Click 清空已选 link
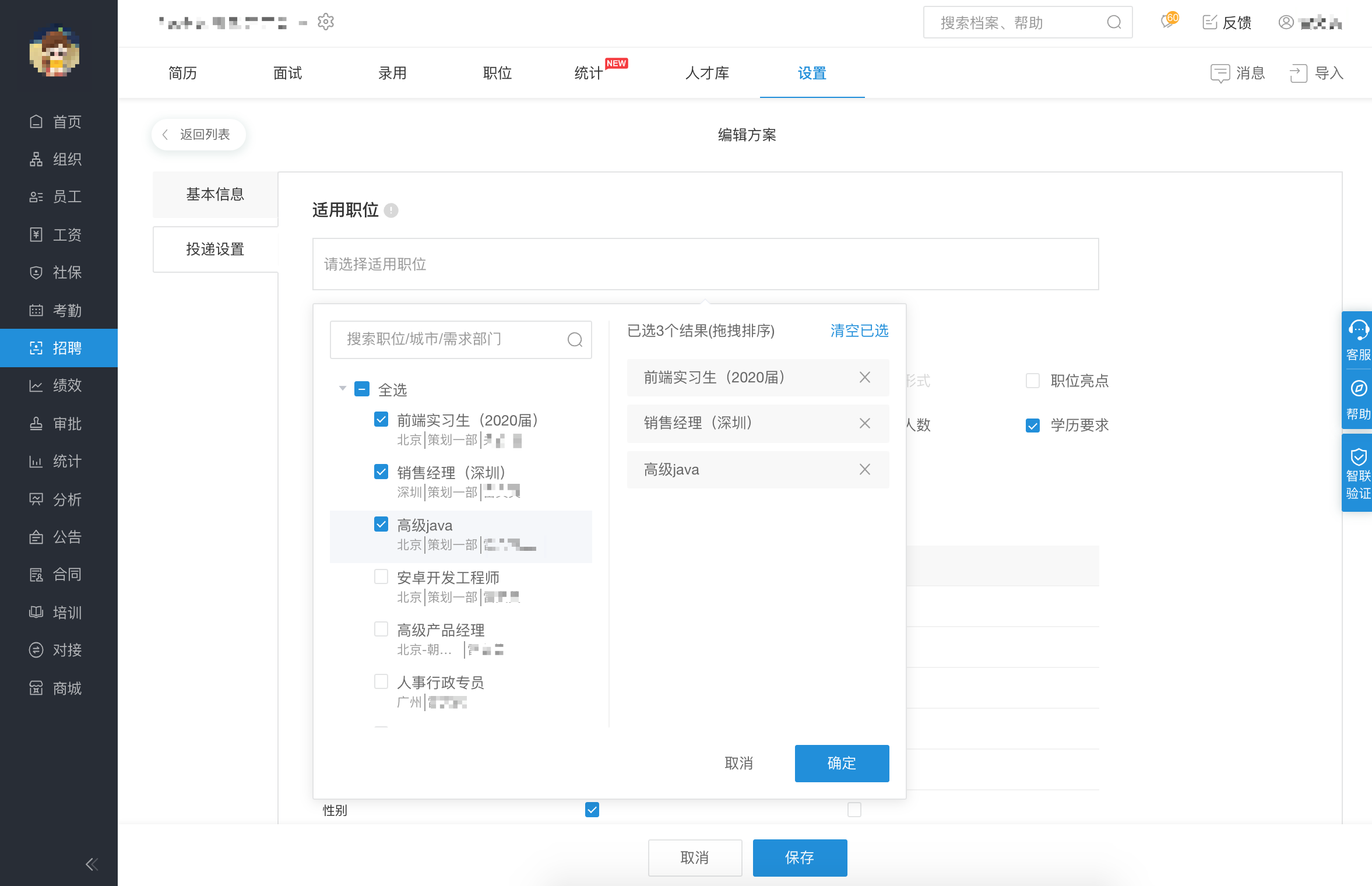The image size is (1372, 886). (x=860, y=331)
